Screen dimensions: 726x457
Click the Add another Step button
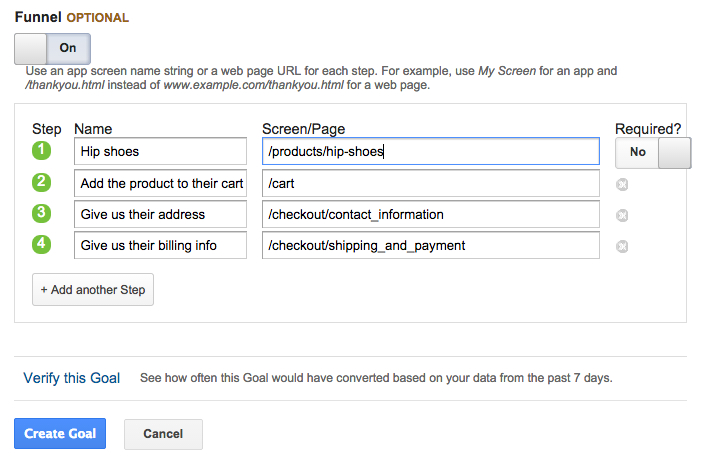(93, 290)
